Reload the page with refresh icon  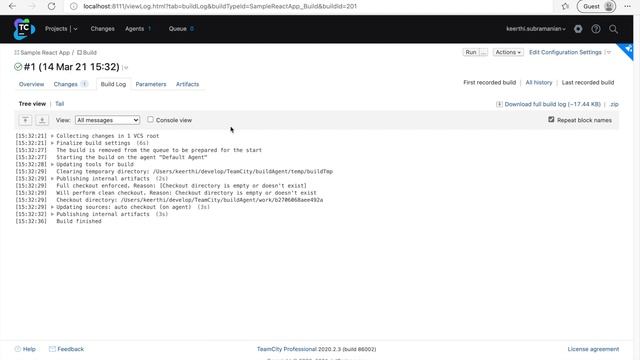tap(51, 6)
